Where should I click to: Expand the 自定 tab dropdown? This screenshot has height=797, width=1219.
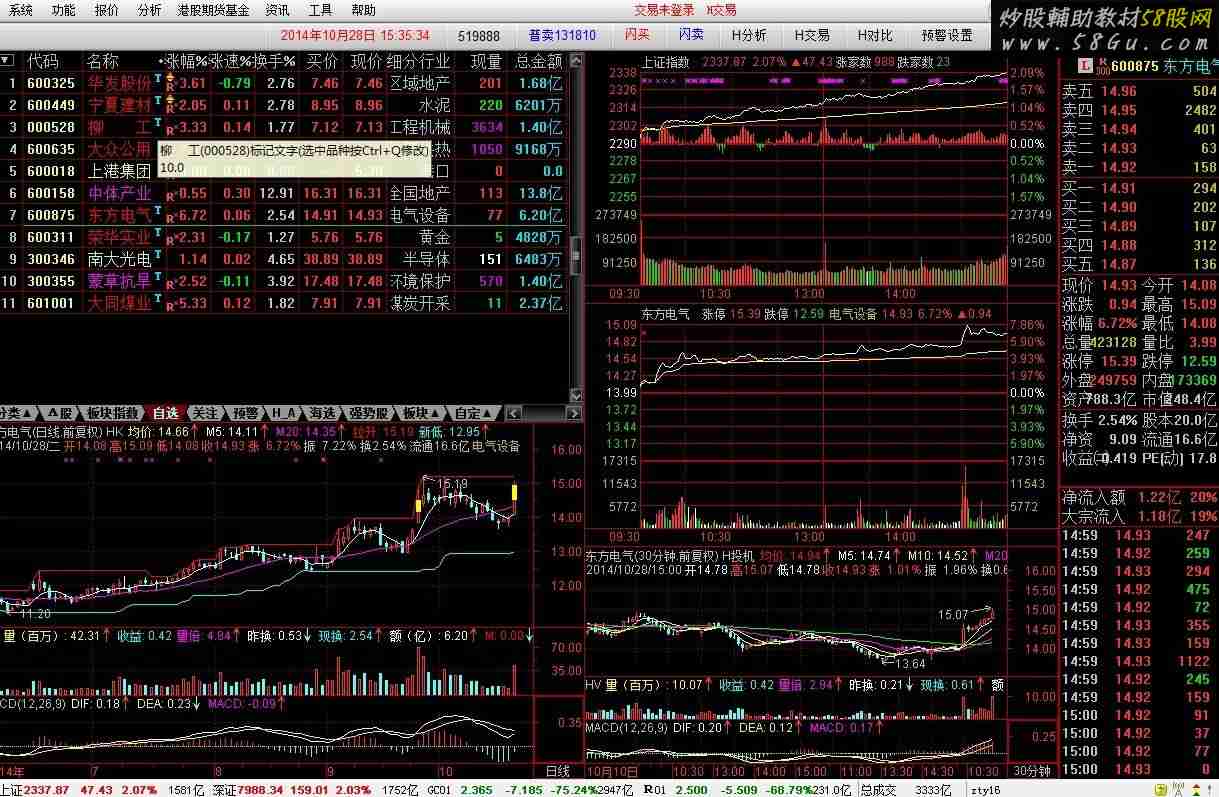473,413
